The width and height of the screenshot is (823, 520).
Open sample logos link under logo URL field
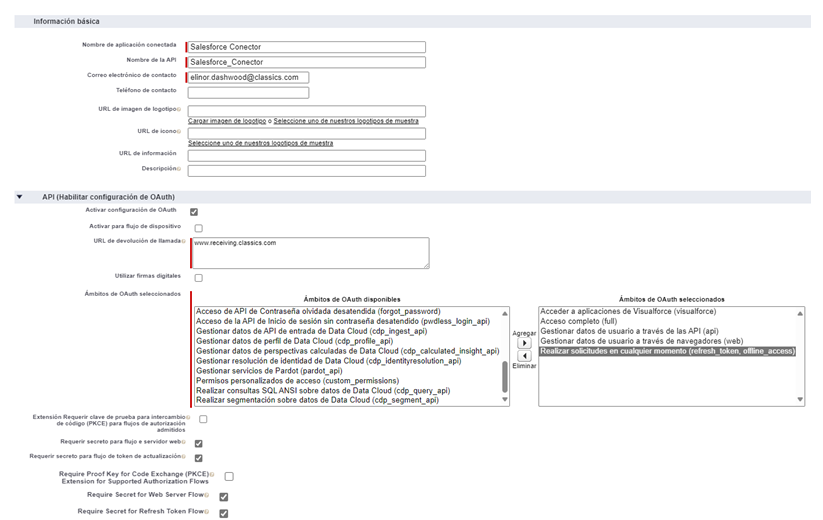click(346, 121)
